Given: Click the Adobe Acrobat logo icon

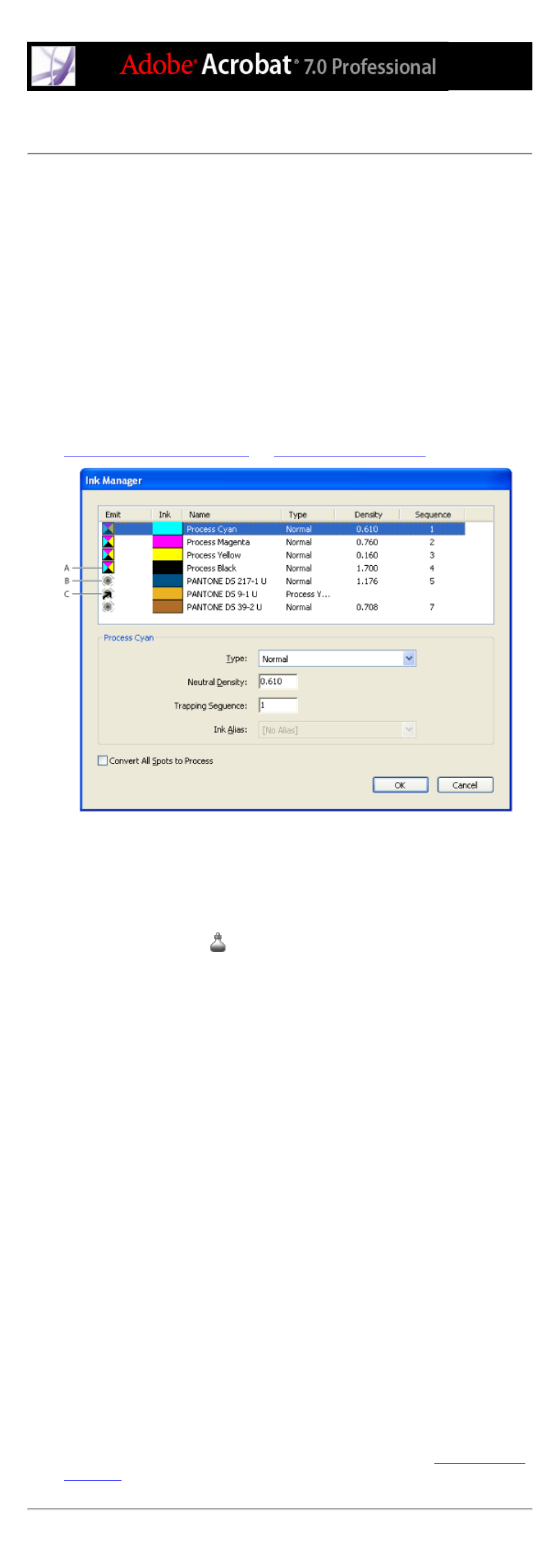Looking at the screenshot, I should [53, 66].
